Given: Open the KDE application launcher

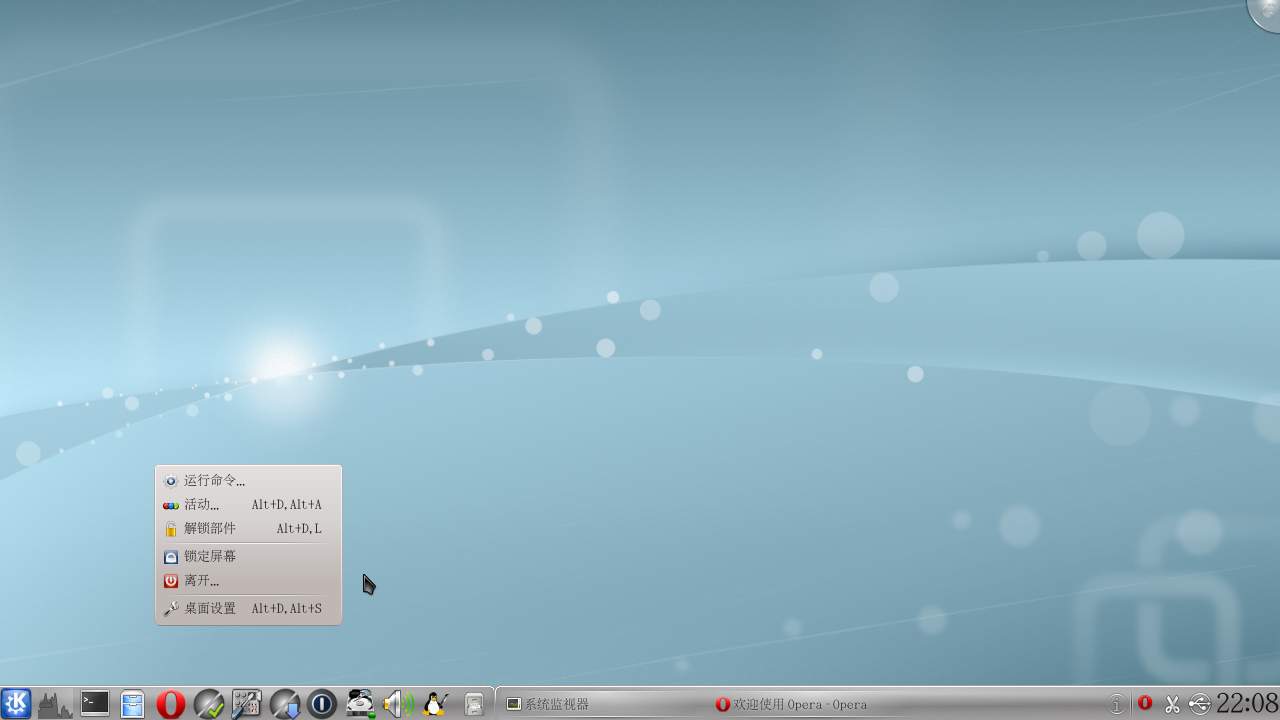Looking at the screenshot, I should pos(16,704).
